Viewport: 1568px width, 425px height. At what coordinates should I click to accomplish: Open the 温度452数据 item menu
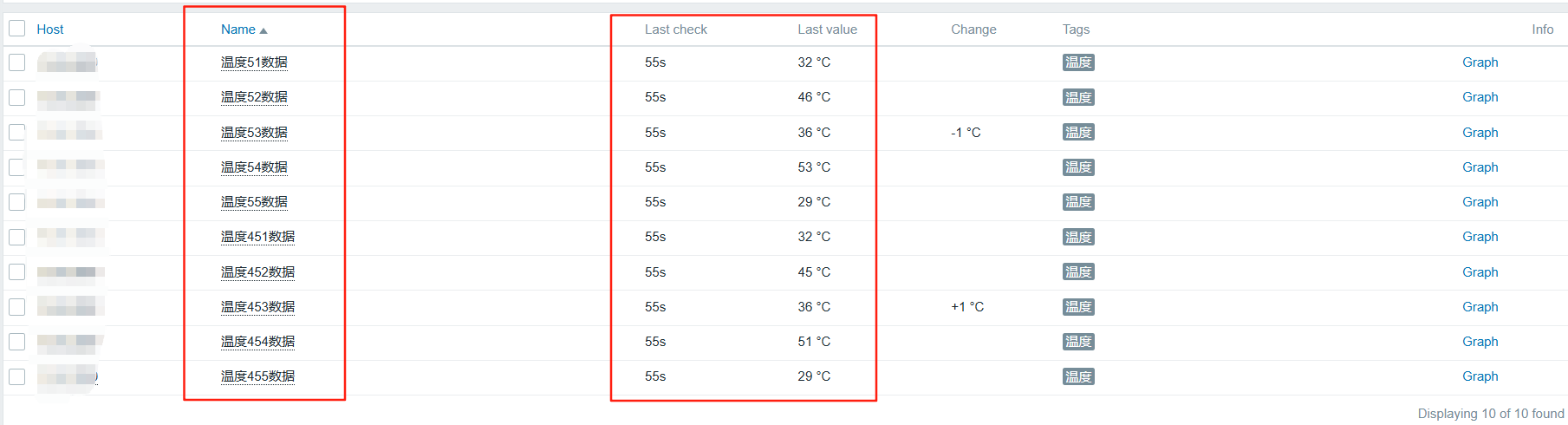click(x=257, y=272)
